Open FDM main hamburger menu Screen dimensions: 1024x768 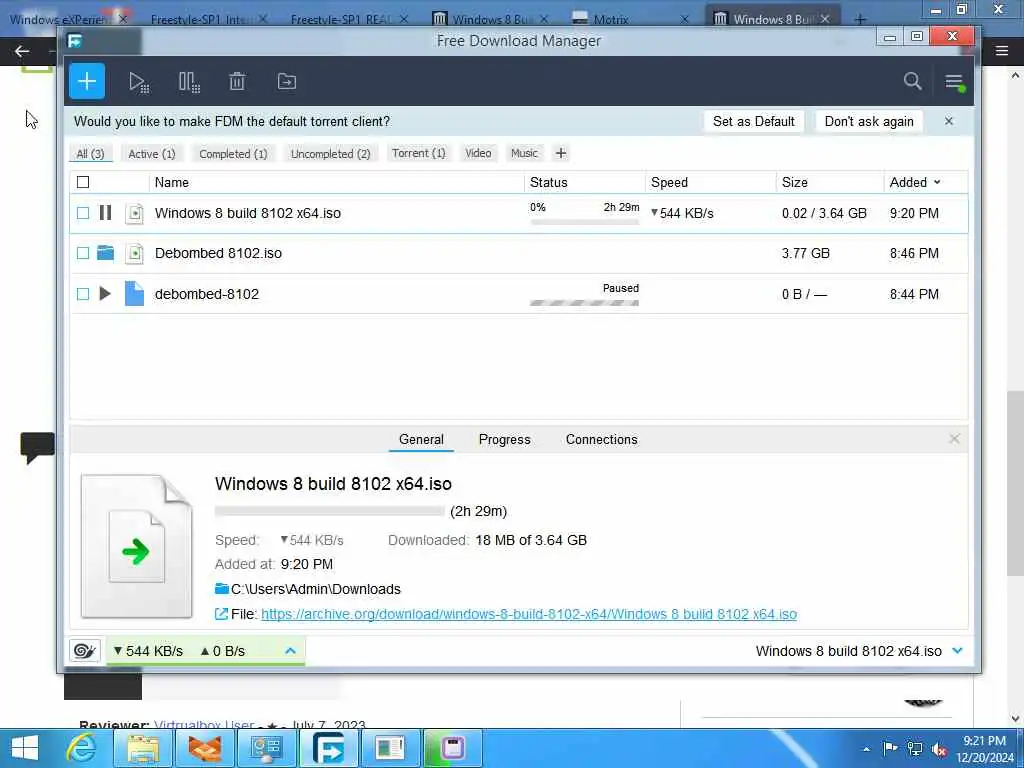point(954,82)
